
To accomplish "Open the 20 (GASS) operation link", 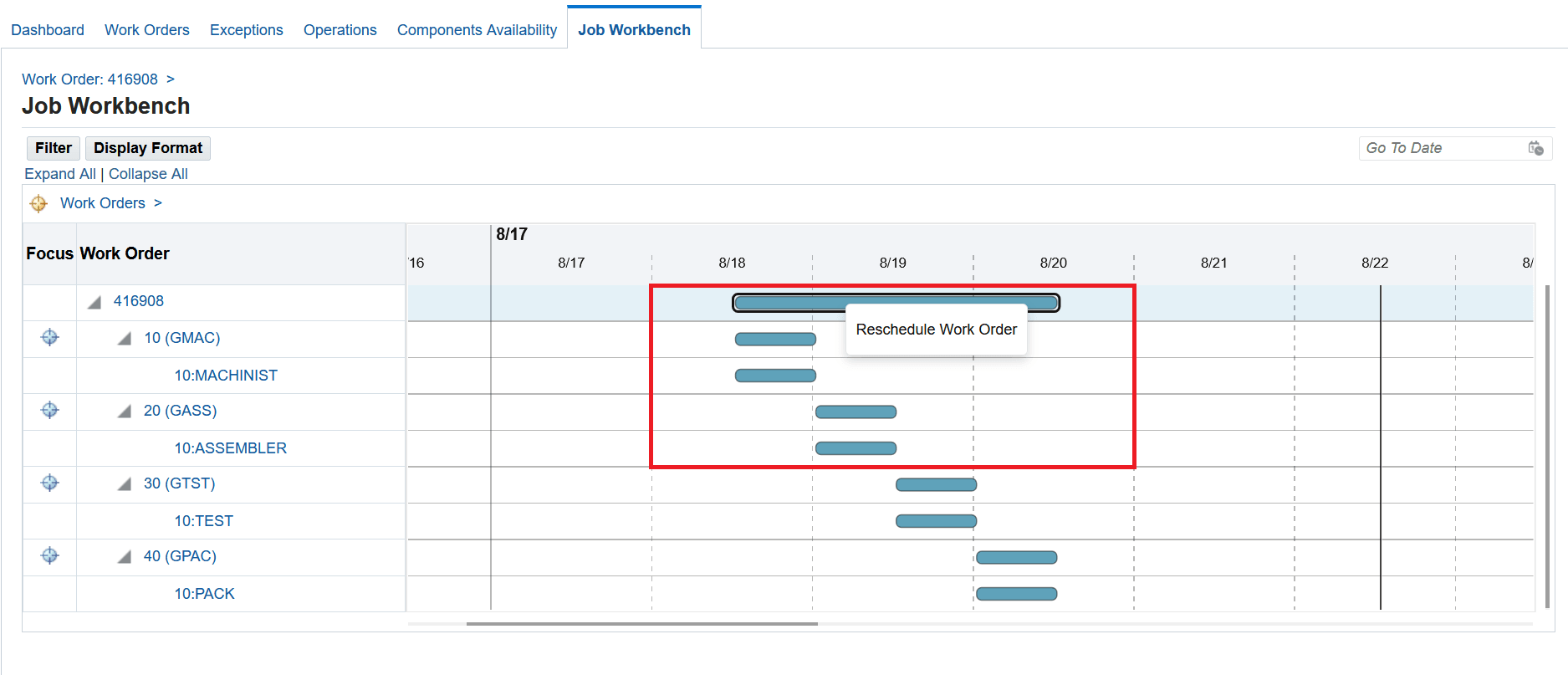I will point(181,411).
